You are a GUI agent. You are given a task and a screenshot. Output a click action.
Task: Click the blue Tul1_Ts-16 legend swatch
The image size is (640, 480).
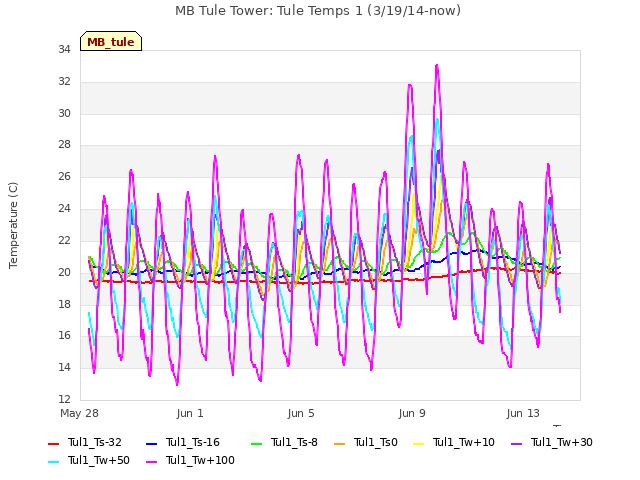pos(151,443)
